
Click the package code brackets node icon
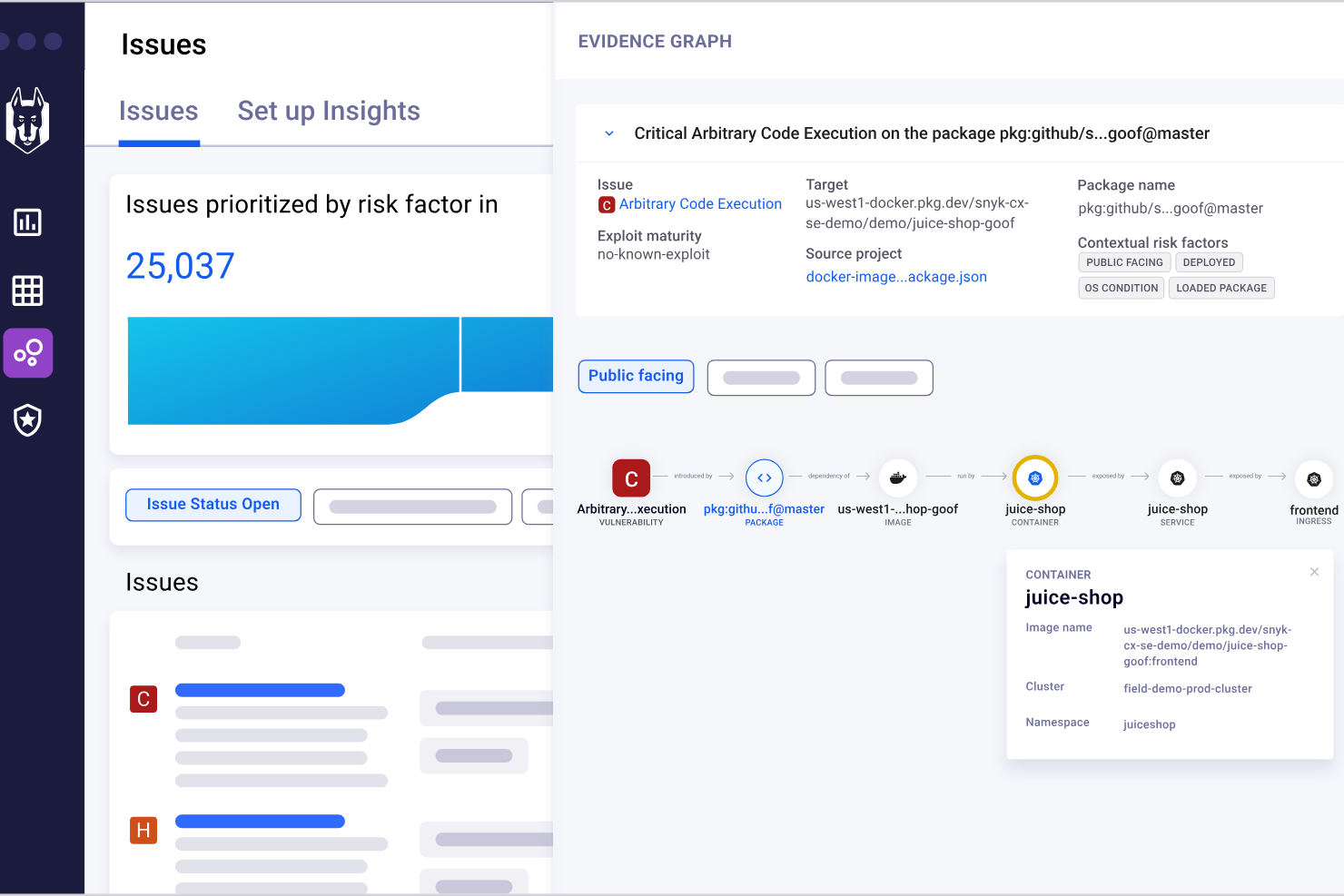[x=765, y=478]
